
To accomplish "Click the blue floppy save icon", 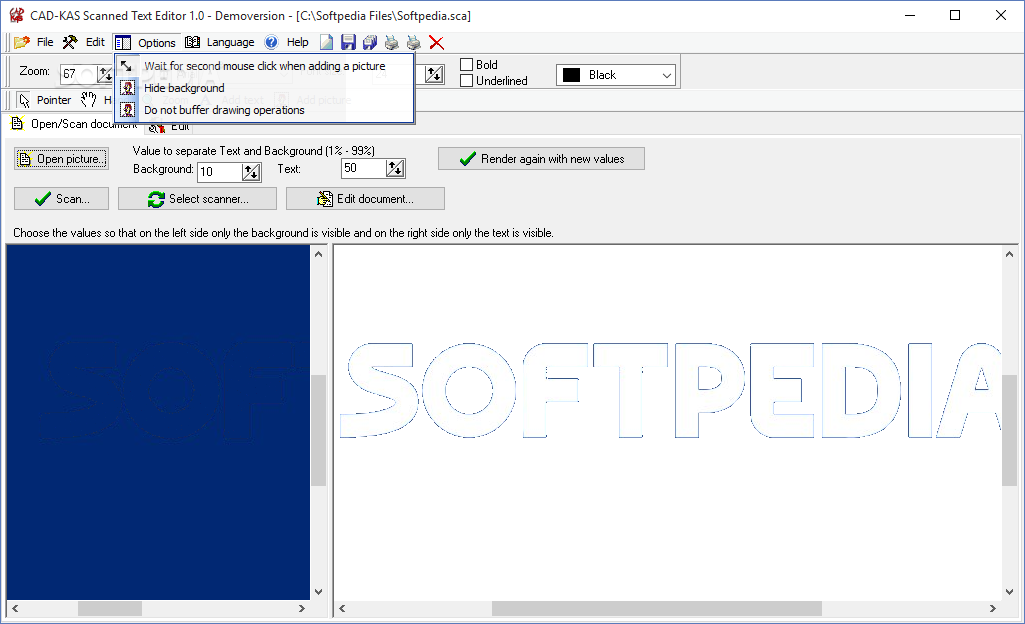I will tap(348, 42).
